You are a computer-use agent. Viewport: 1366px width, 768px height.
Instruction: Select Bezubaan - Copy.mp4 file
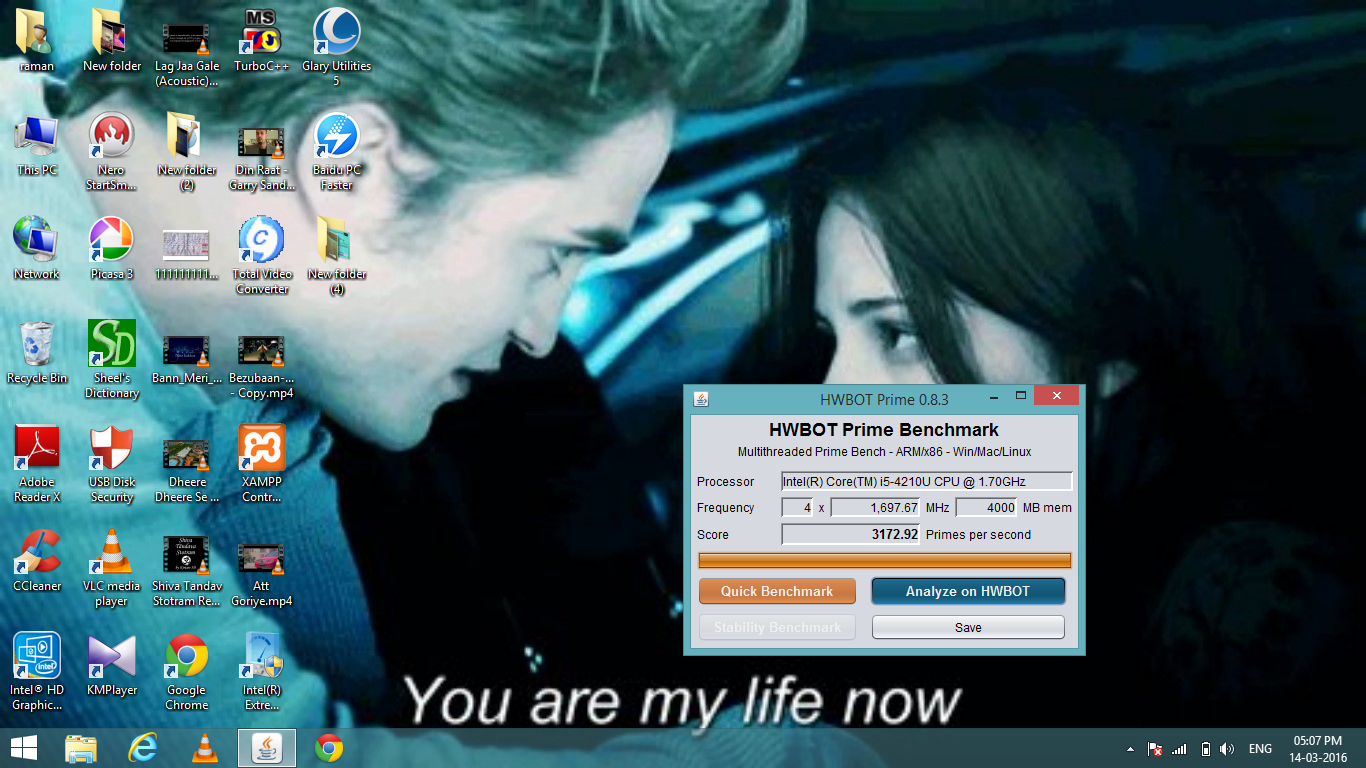261,349
